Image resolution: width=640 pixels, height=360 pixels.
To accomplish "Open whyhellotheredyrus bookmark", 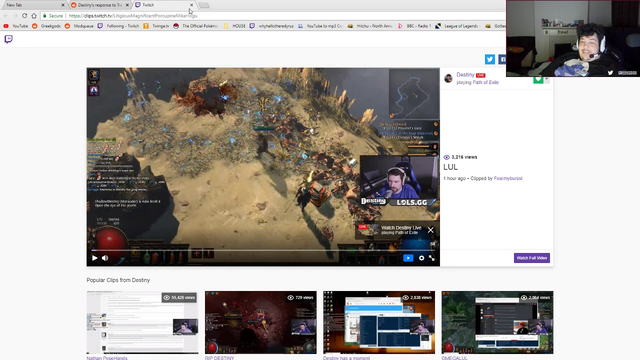I will [x=272, y=26].
